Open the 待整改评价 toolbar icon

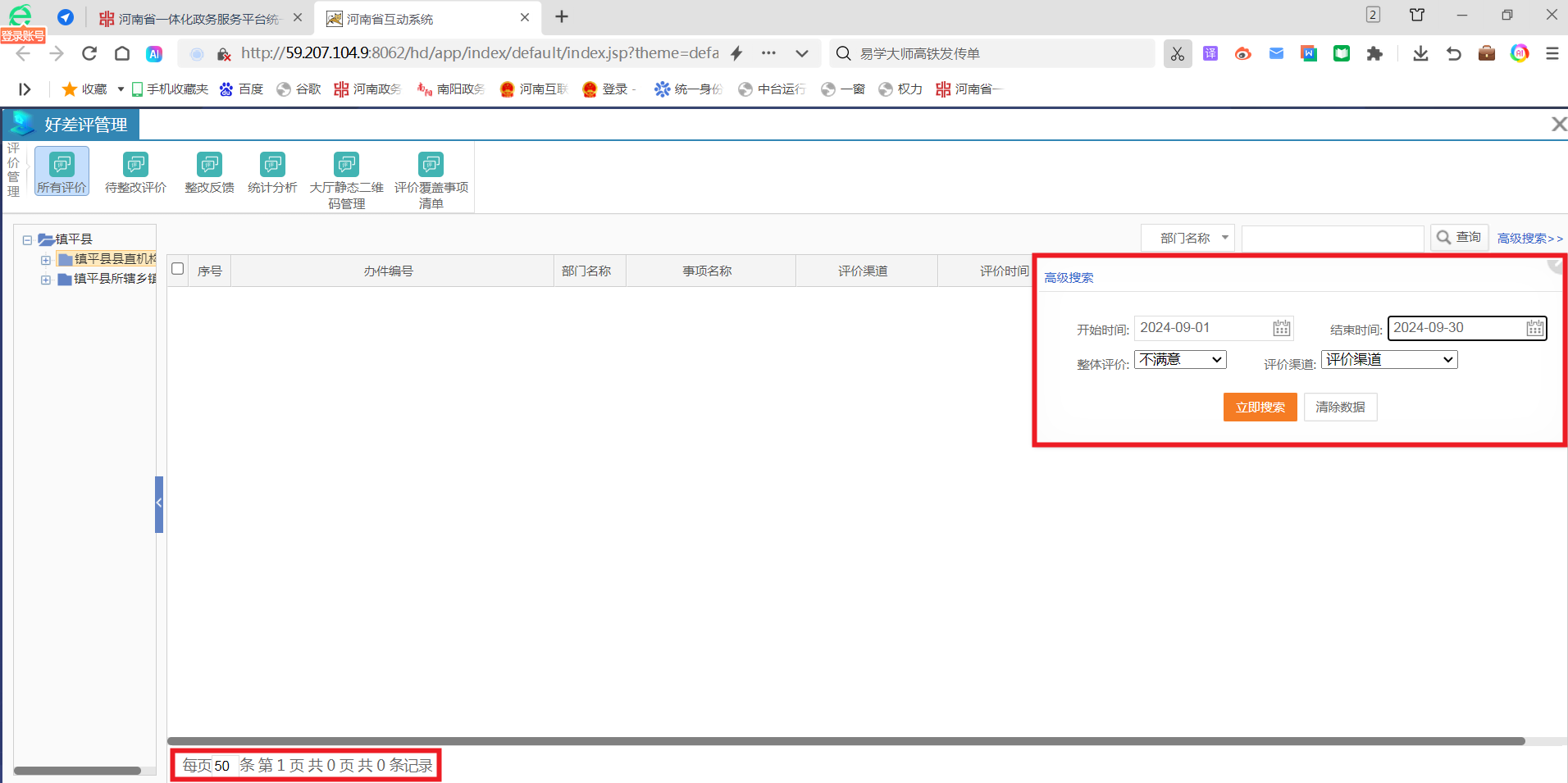pos(135,171)
